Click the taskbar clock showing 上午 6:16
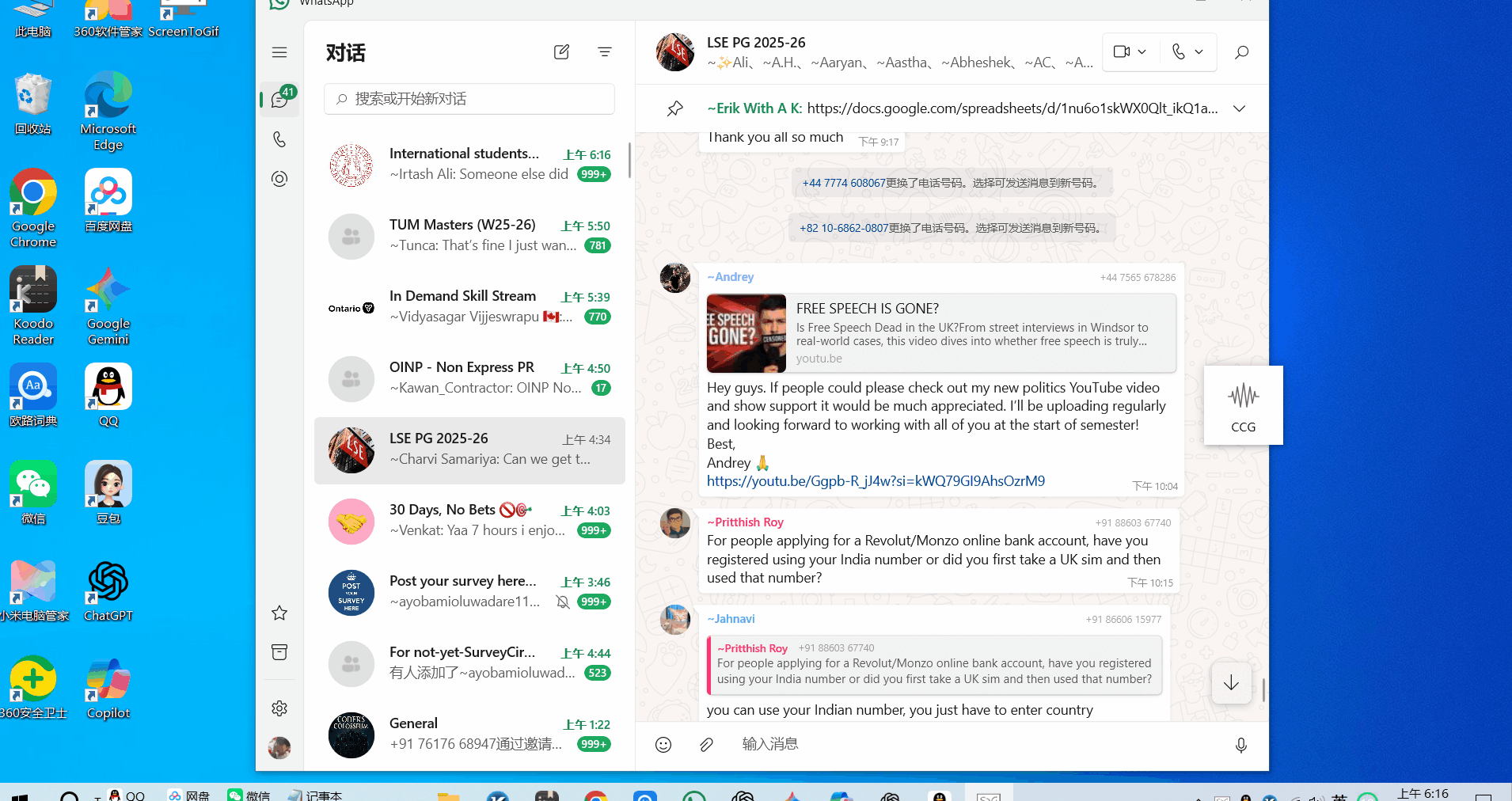This screenshot has width=1512, height=801. pyautogui.click(x=1423, y=793)
